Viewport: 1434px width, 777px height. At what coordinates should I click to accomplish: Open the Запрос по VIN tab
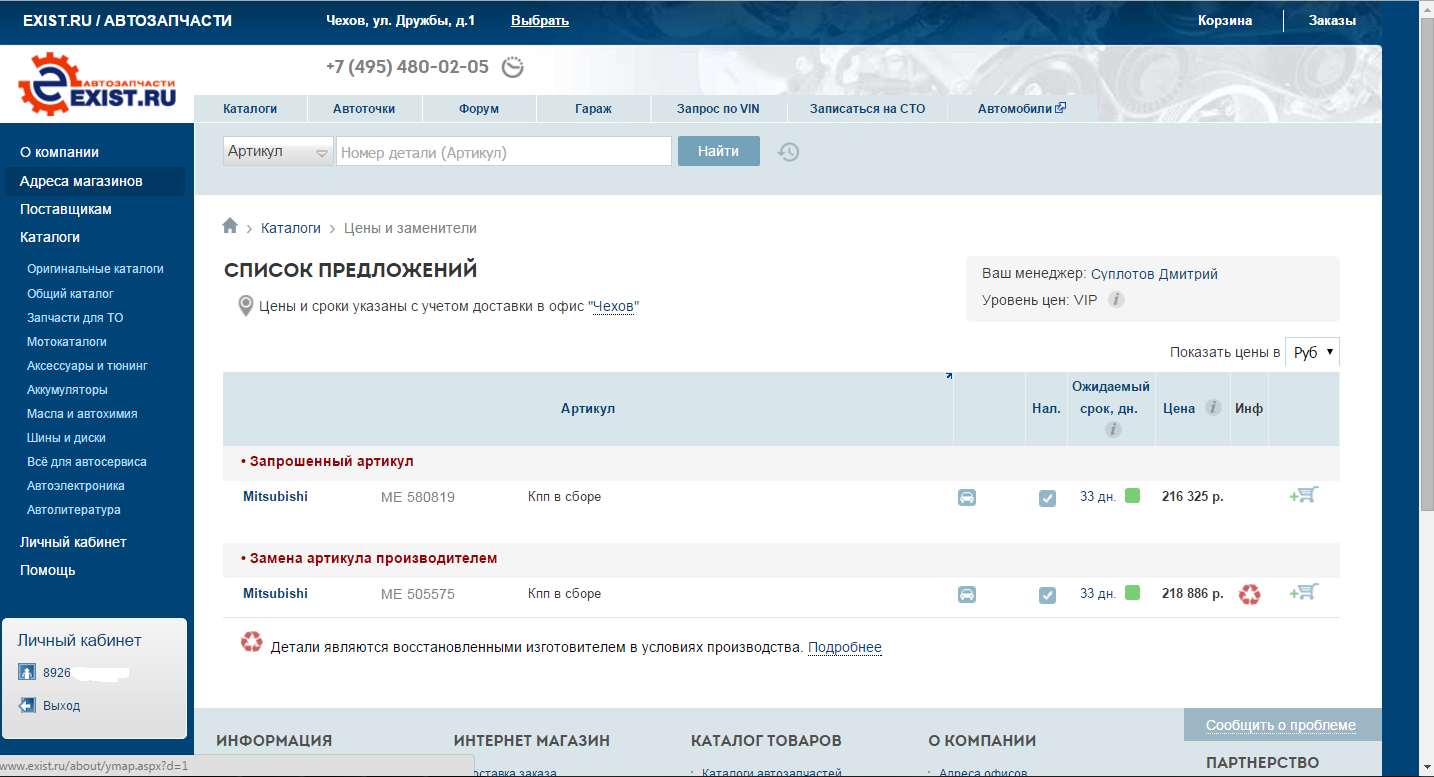coord(718,109)
